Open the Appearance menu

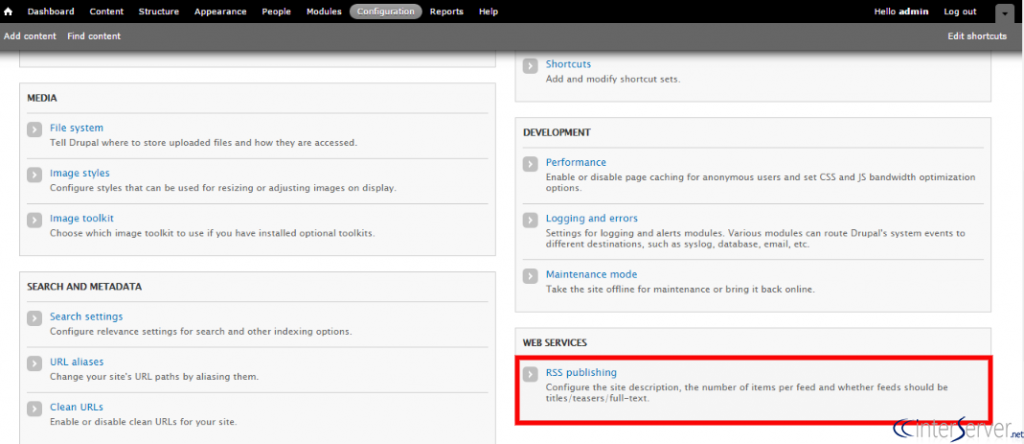(220, 11)
